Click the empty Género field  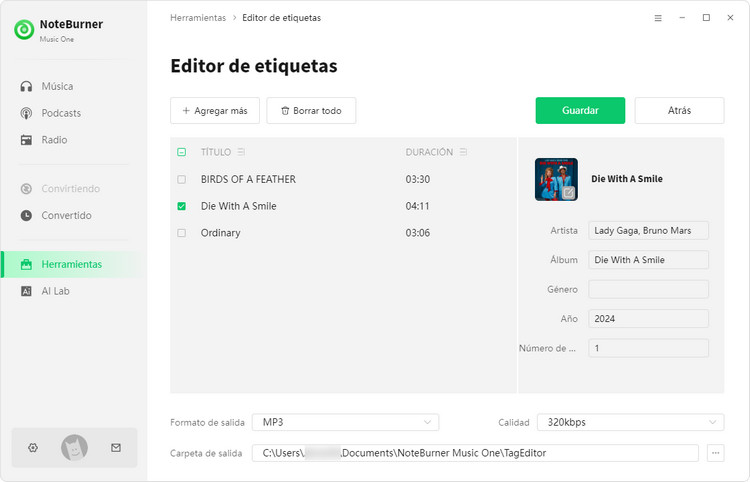(648, 289)
